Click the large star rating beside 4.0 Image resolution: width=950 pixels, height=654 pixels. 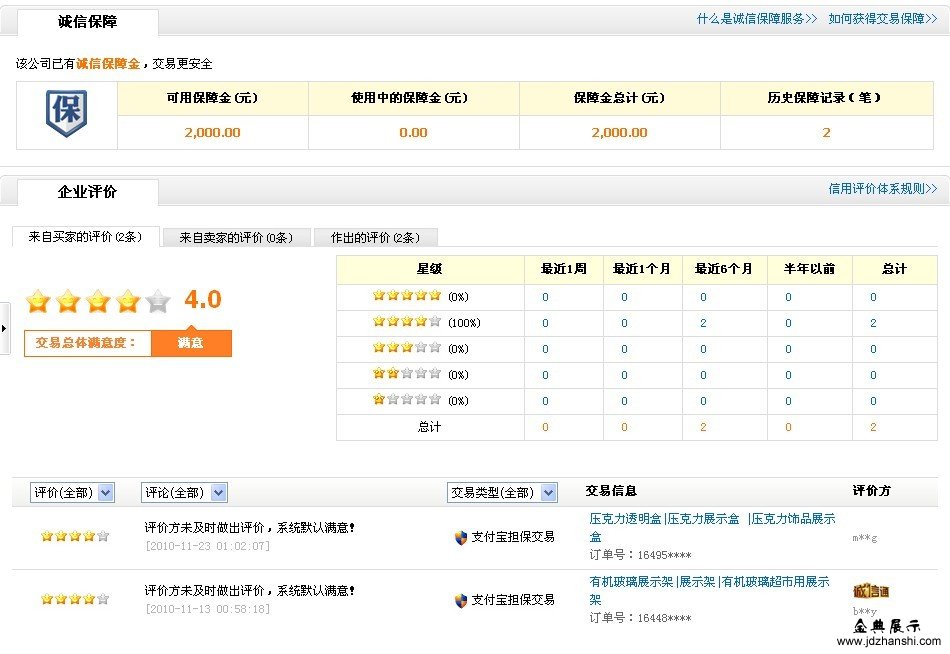pos(98,301)
